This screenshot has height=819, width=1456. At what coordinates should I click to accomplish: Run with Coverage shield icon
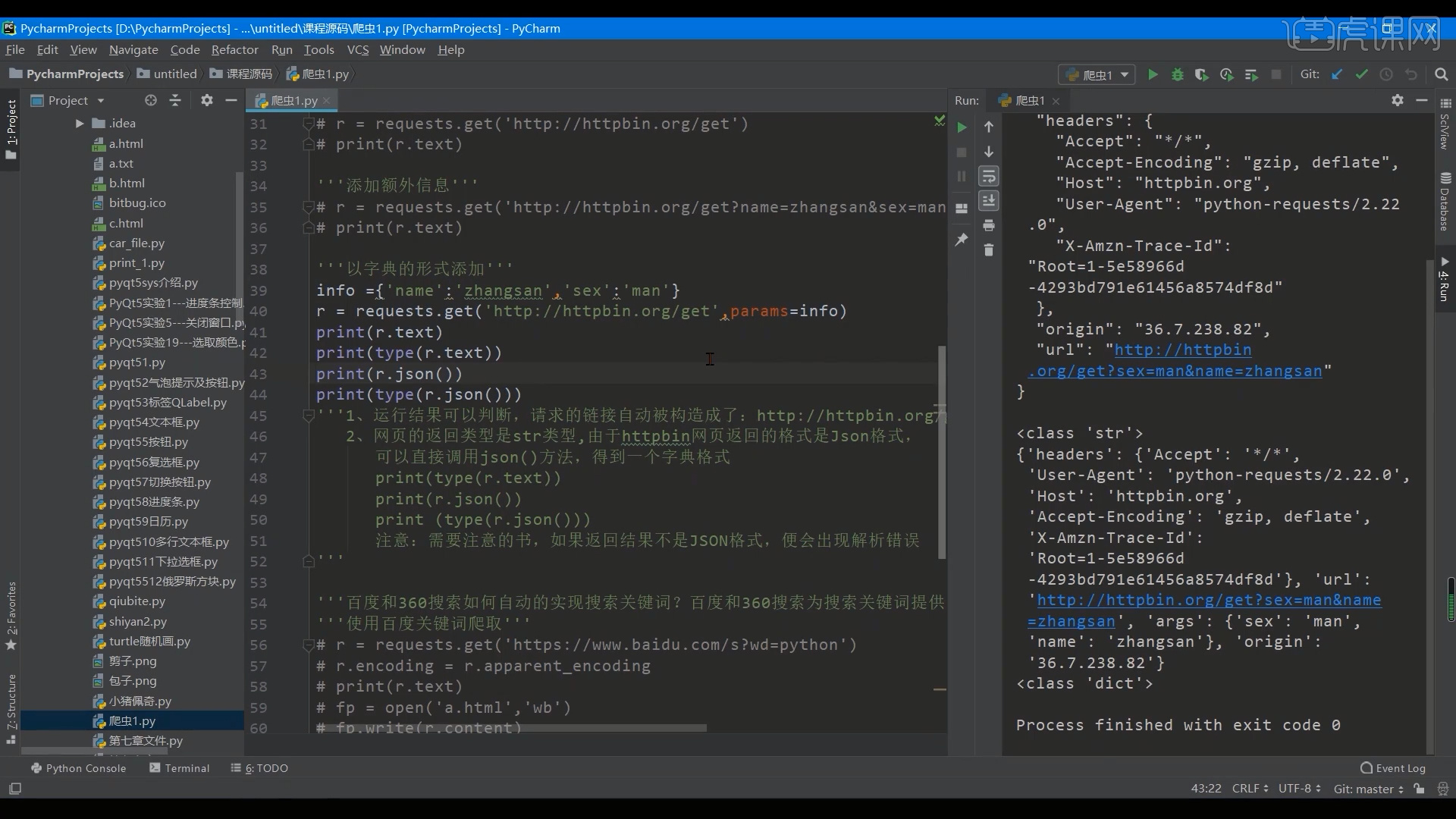click(1201, 74)
